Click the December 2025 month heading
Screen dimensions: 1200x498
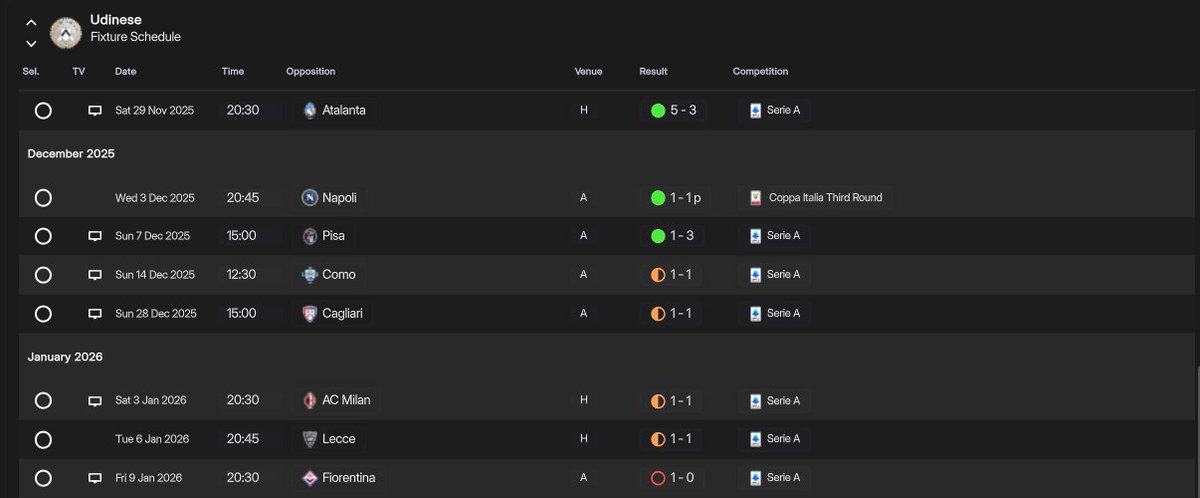click(x=71, y=154)
